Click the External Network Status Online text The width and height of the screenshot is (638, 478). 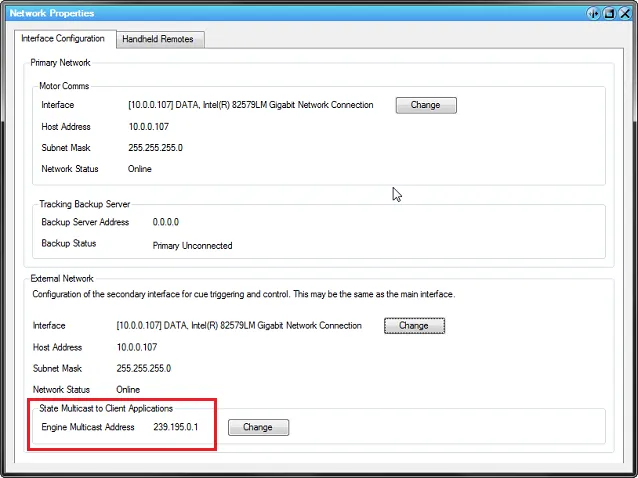click(x=128, y=389)
